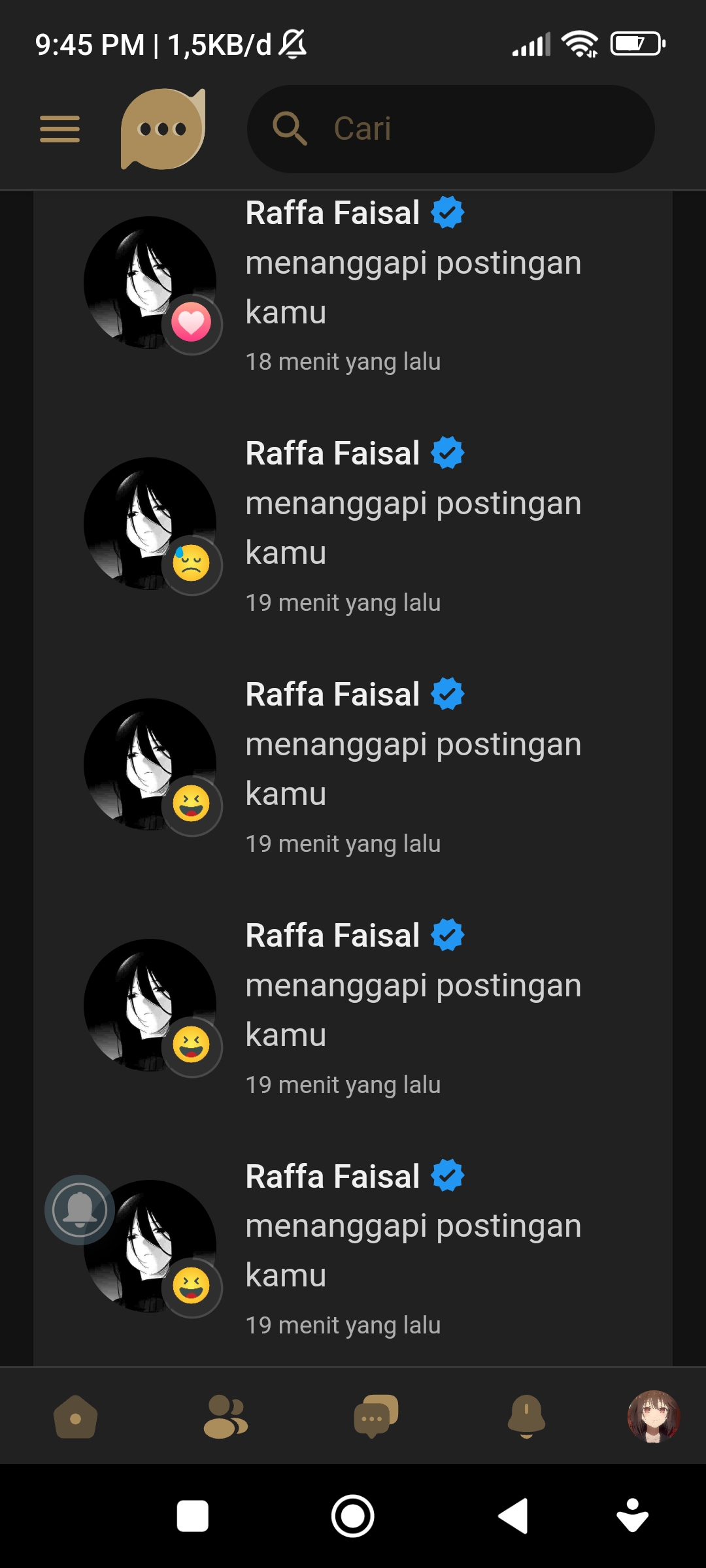
Task: Tap Android back triangle button
Action: coord(514,1516)
